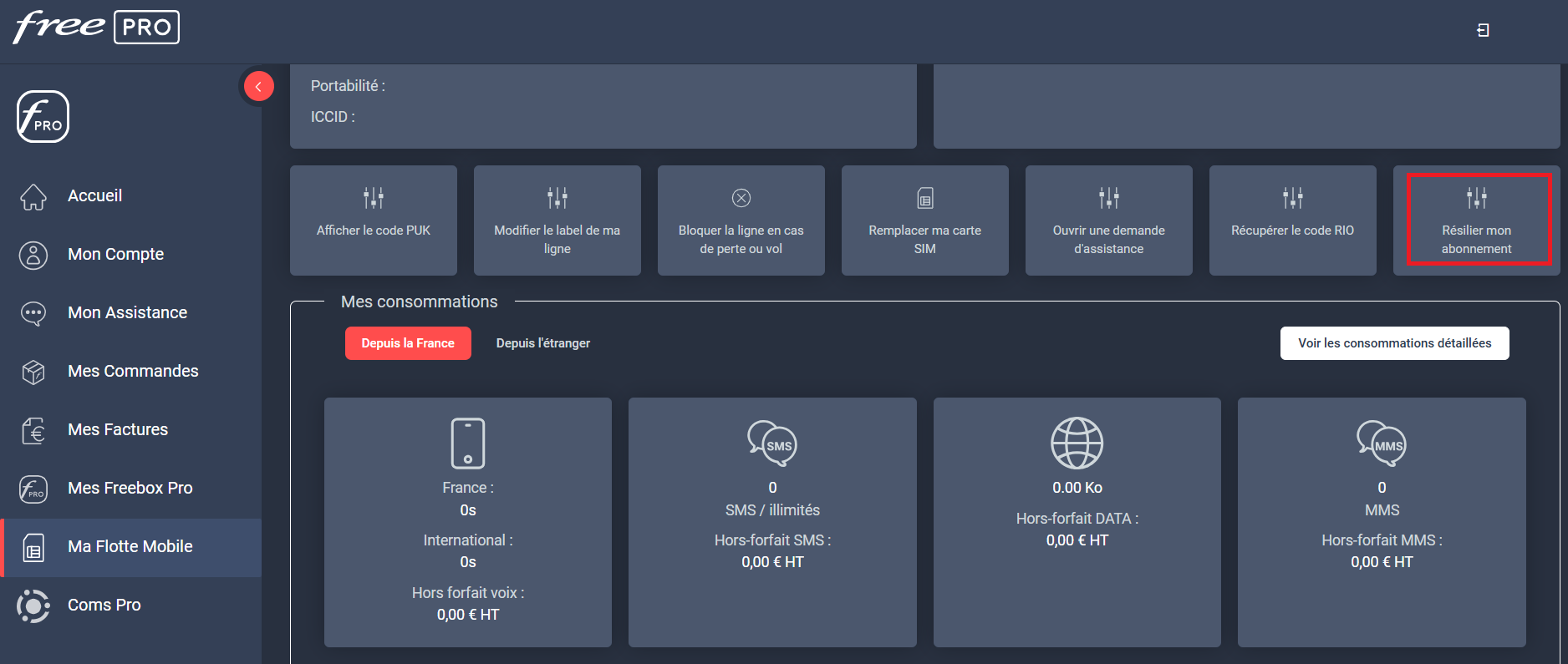Click the SMS / illimités text
The width and height of the screenshot is (1568, 664).
coord(772,510)
